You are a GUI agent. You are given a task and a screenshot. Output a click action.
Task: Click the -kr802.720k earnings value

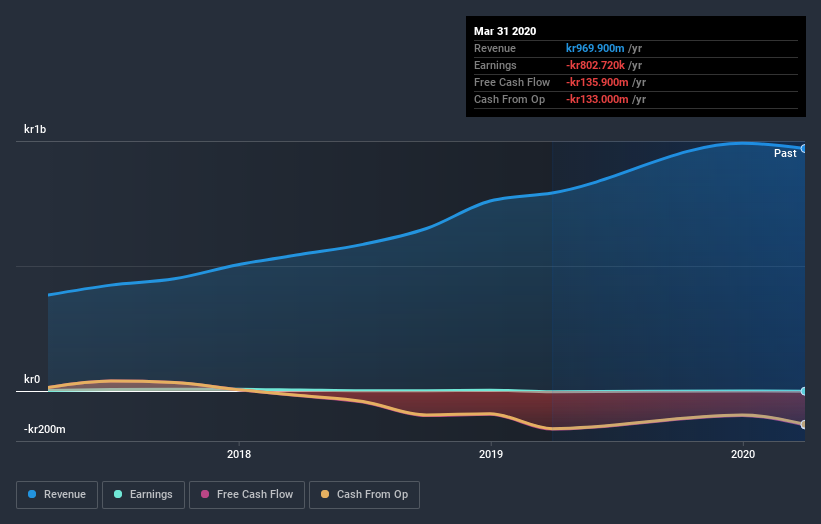click(x=595, y=65)
